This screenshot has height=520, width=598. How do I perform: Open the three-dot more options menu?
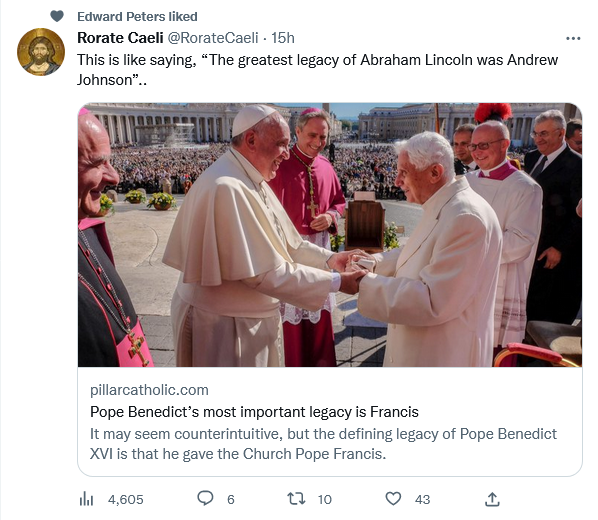click(573, 38)
